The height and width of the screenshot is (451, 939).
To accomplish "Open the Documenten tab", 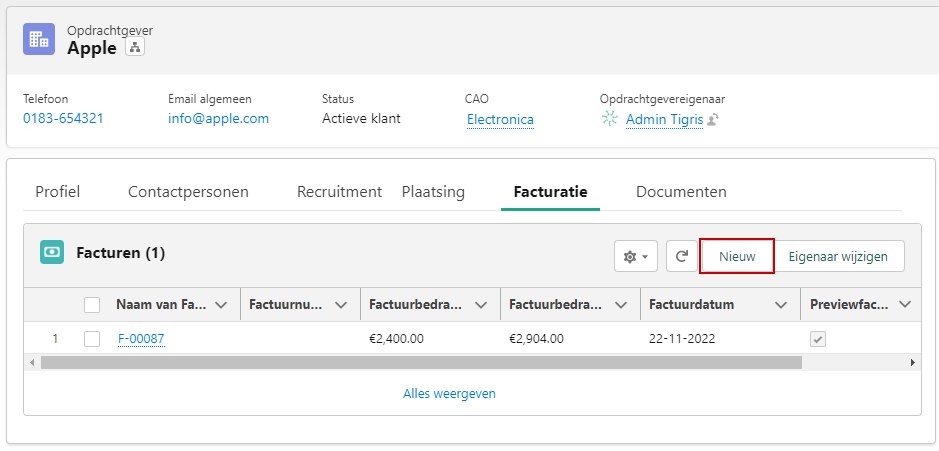I will [x=681, y=192].
